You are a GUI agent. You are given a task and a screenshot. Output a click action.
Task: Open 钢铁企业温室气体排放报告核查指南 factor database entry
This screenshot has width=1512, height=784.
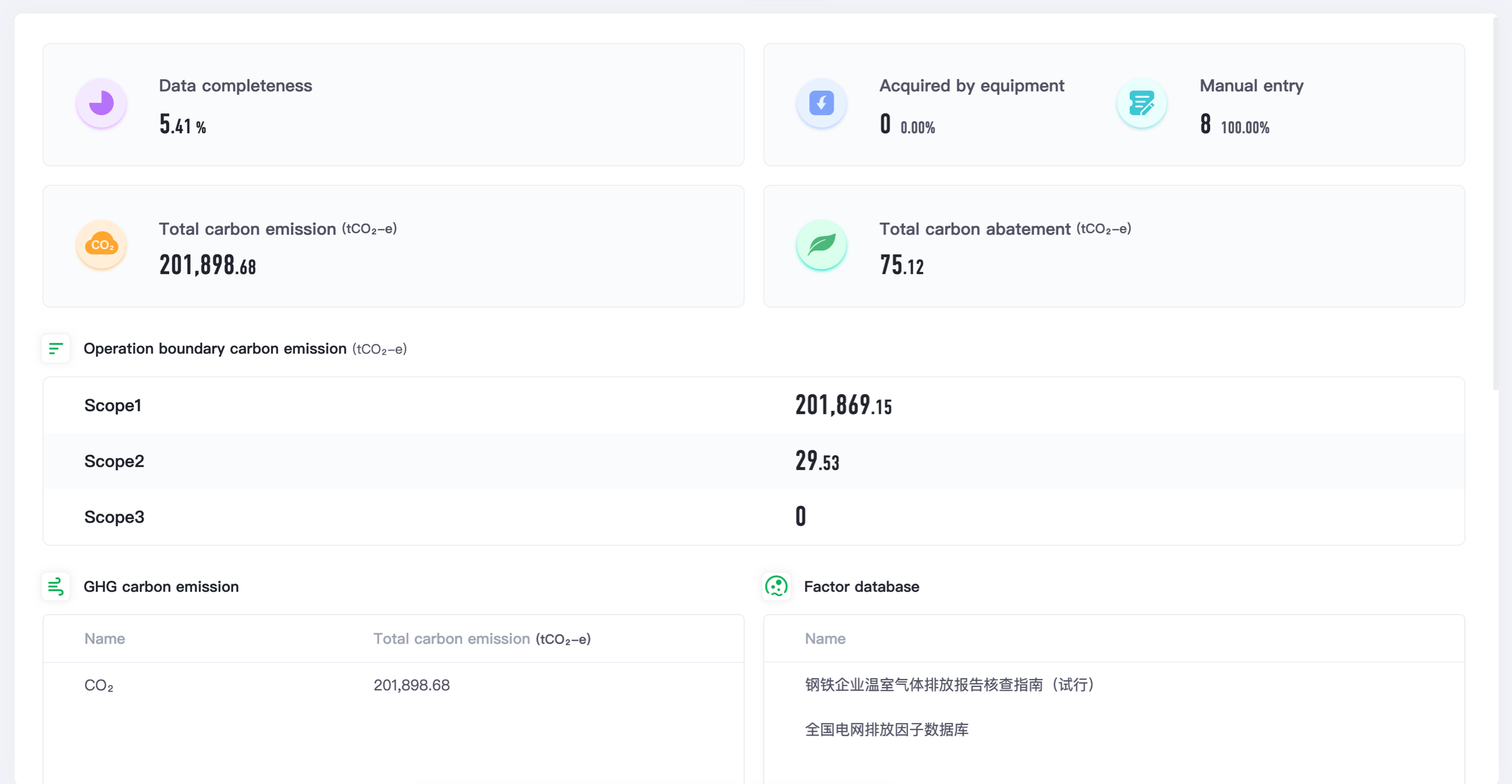click(949, 685)
